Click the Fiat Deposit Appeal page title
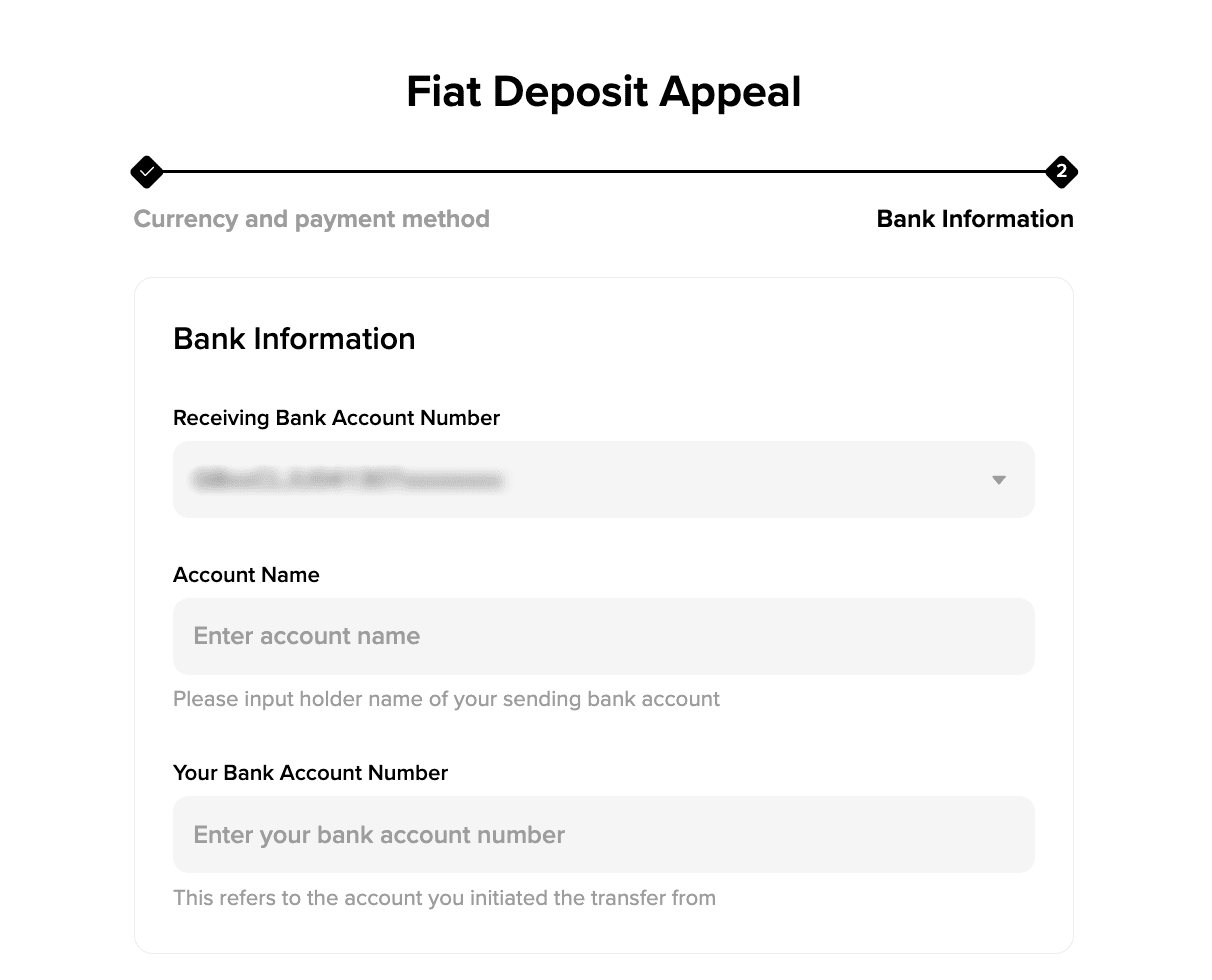 pos(603,92)
